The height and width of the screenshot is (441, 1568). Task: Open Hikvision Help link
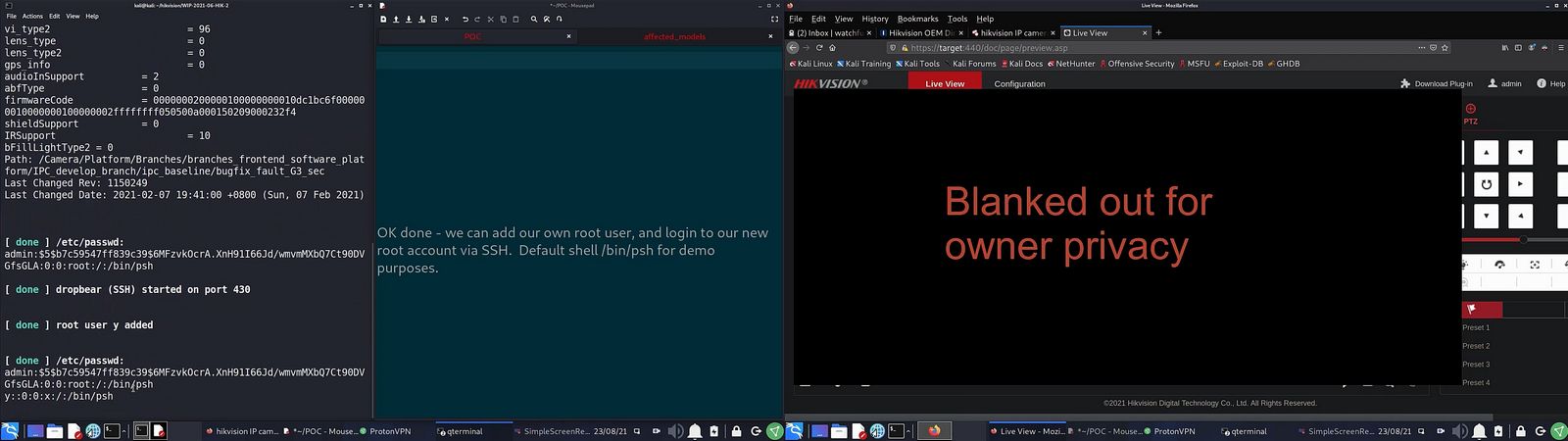(x=1550, y=84)
